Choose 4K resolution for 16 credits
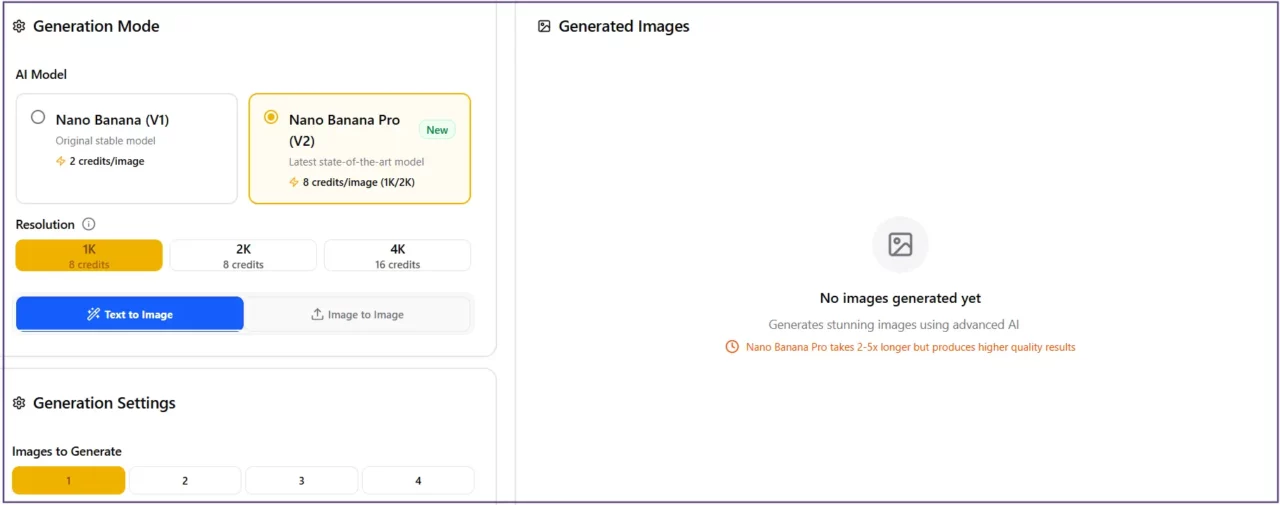Screen dimensions: 1280x505 397,255
